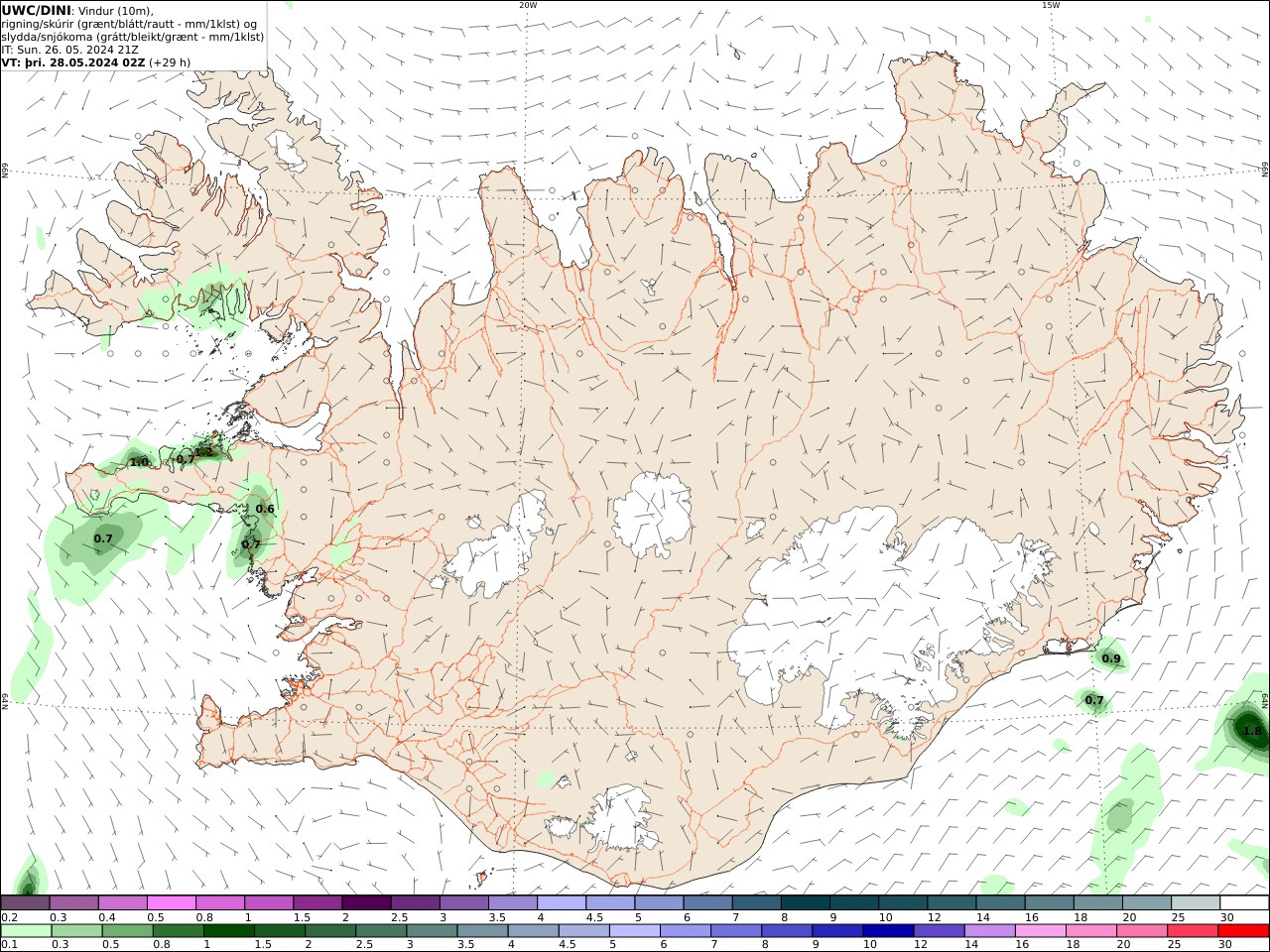This screenshot has width=1270, height=952.
Task: Click the 0.7 value below the 0.9 label
Action: (x=1094, y=700)
